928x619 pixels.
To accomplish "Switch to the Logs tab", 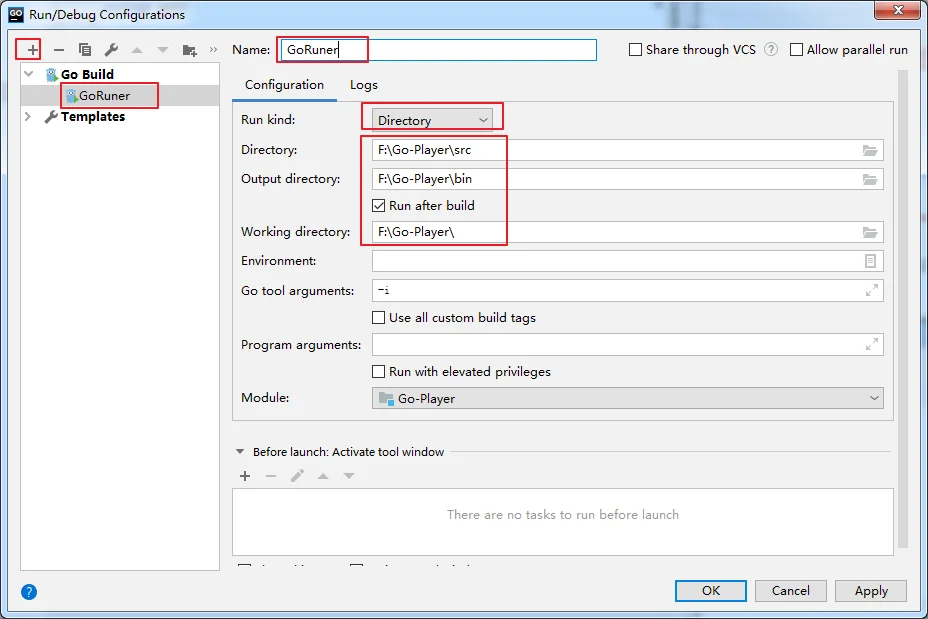I will pos(364,85).
